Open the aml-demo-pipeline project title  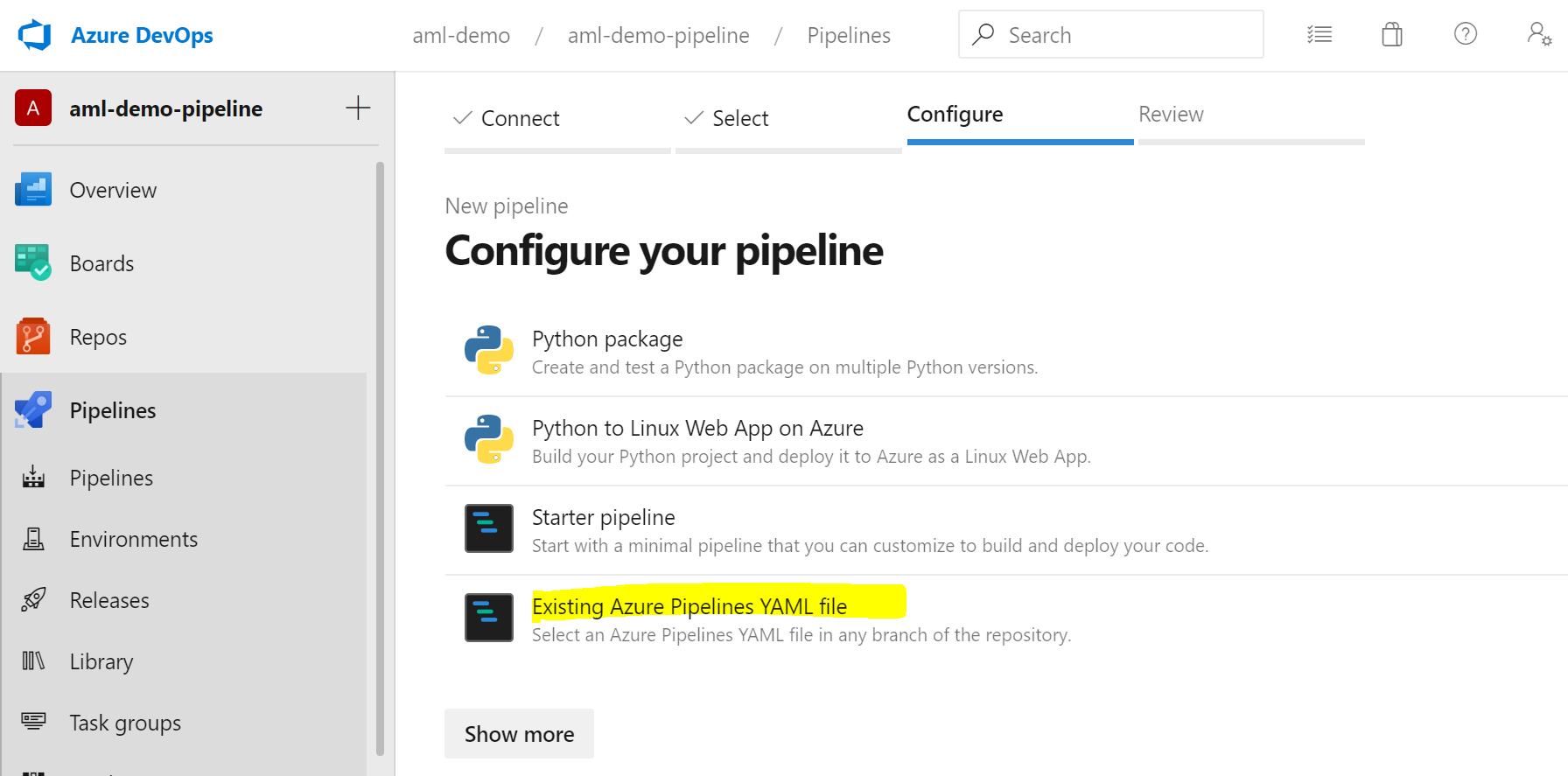(x=166, y=108)
